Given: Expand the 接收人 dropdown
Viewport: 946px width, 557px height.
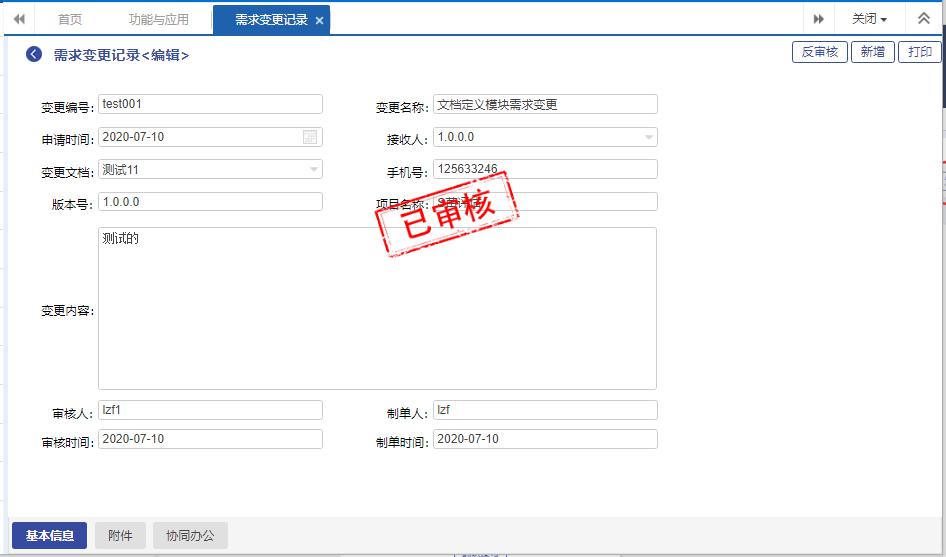Looking at the screenshot, I should coord(648,137).
